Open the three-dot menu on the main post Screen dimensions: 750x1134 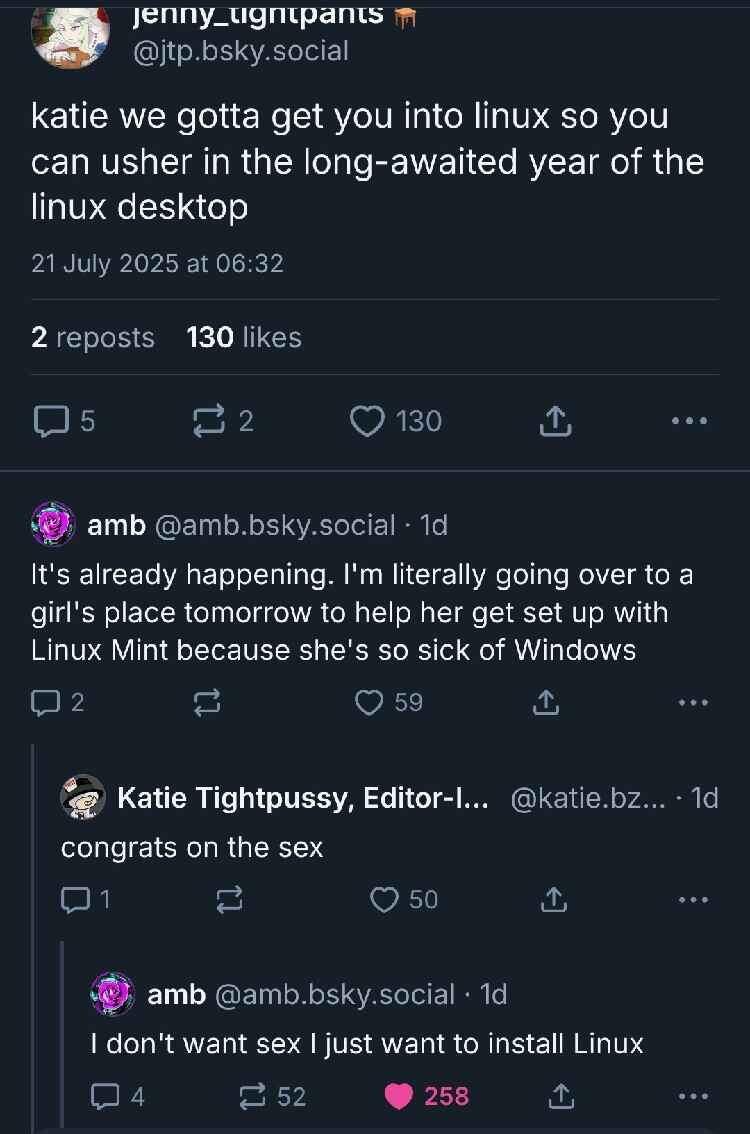coord(689,421)
